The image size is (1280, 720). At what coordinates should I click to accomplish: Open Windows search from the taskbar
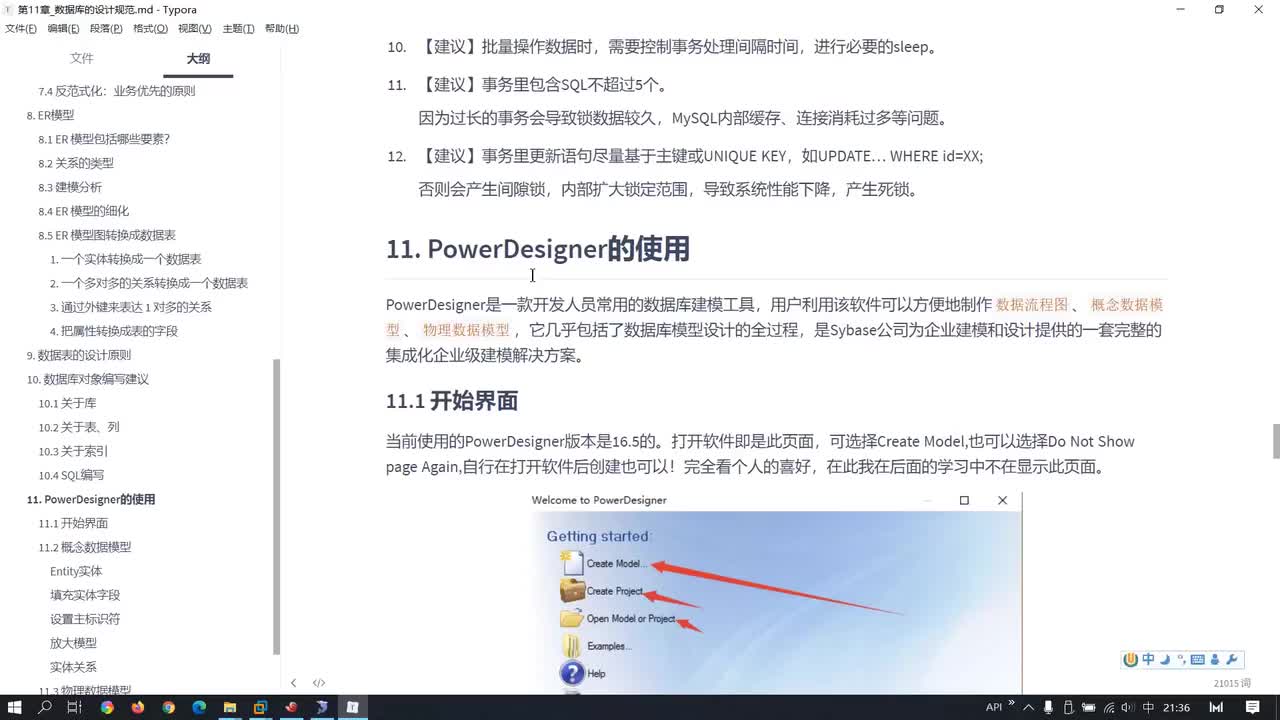45,707
